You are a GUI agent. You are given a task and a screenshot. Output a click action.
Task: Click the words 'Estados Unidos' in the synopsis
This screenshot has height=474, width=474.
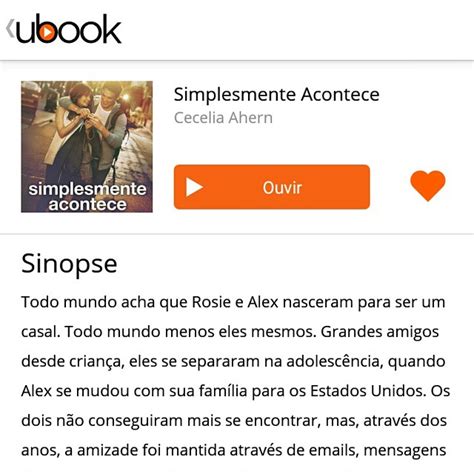(x=368, y=391)
